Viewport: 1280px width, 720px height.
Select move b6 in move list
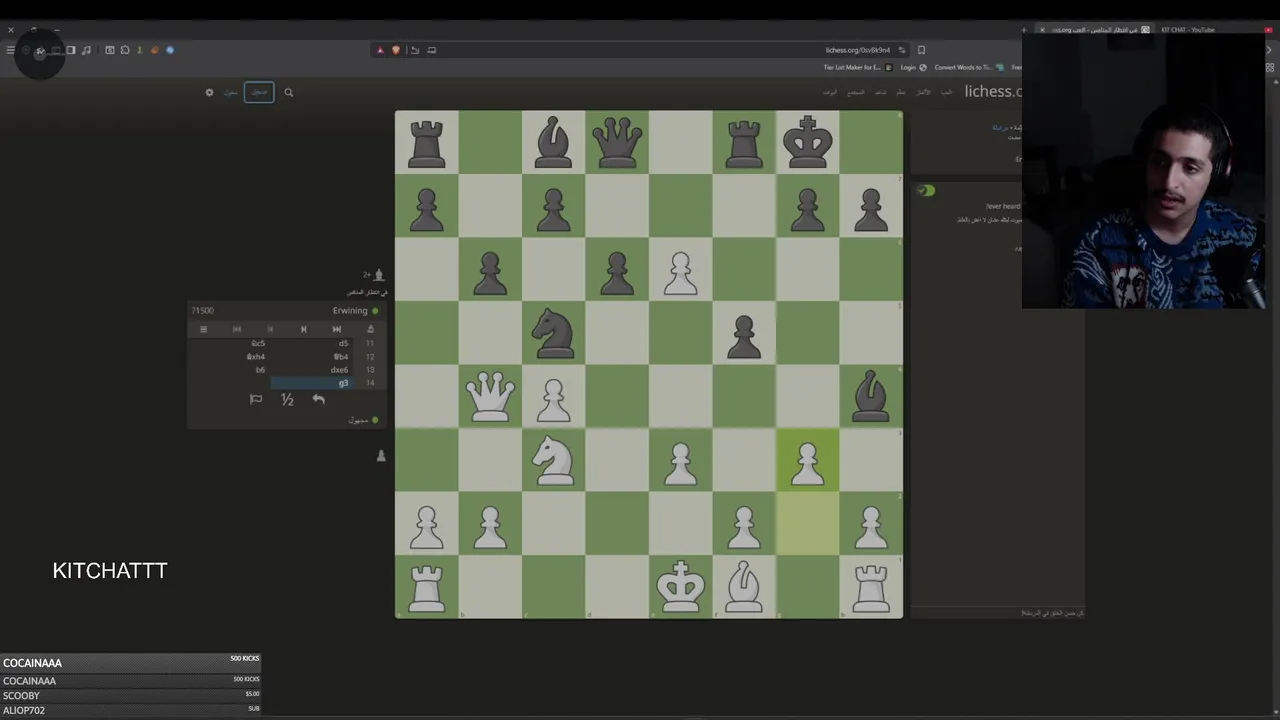coord(260,370)
